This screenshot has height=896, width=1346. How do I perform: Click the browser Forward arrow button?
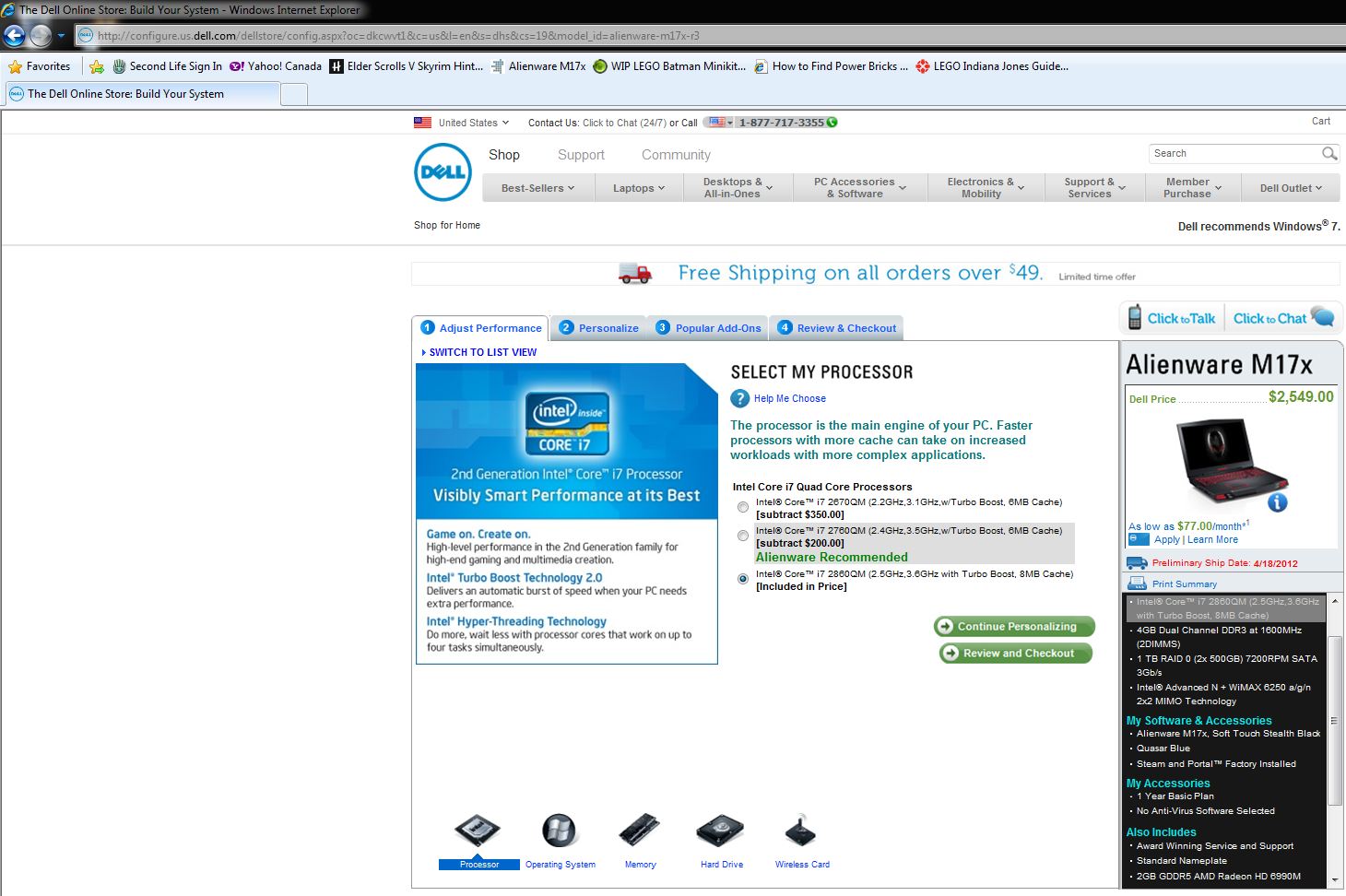41,36
